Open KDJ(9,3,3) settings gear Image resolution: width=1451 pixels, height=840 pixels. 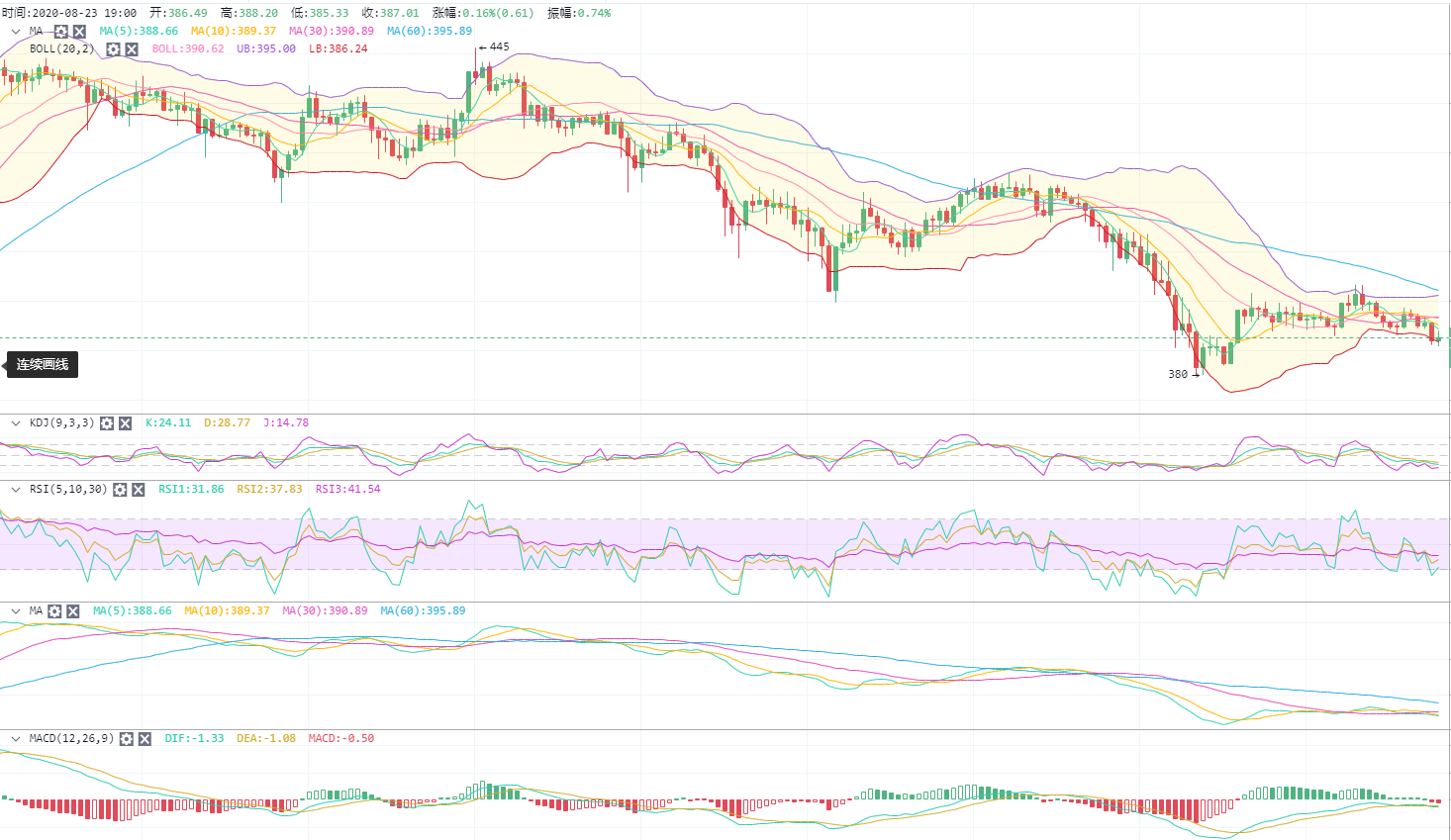click(107, 423)
